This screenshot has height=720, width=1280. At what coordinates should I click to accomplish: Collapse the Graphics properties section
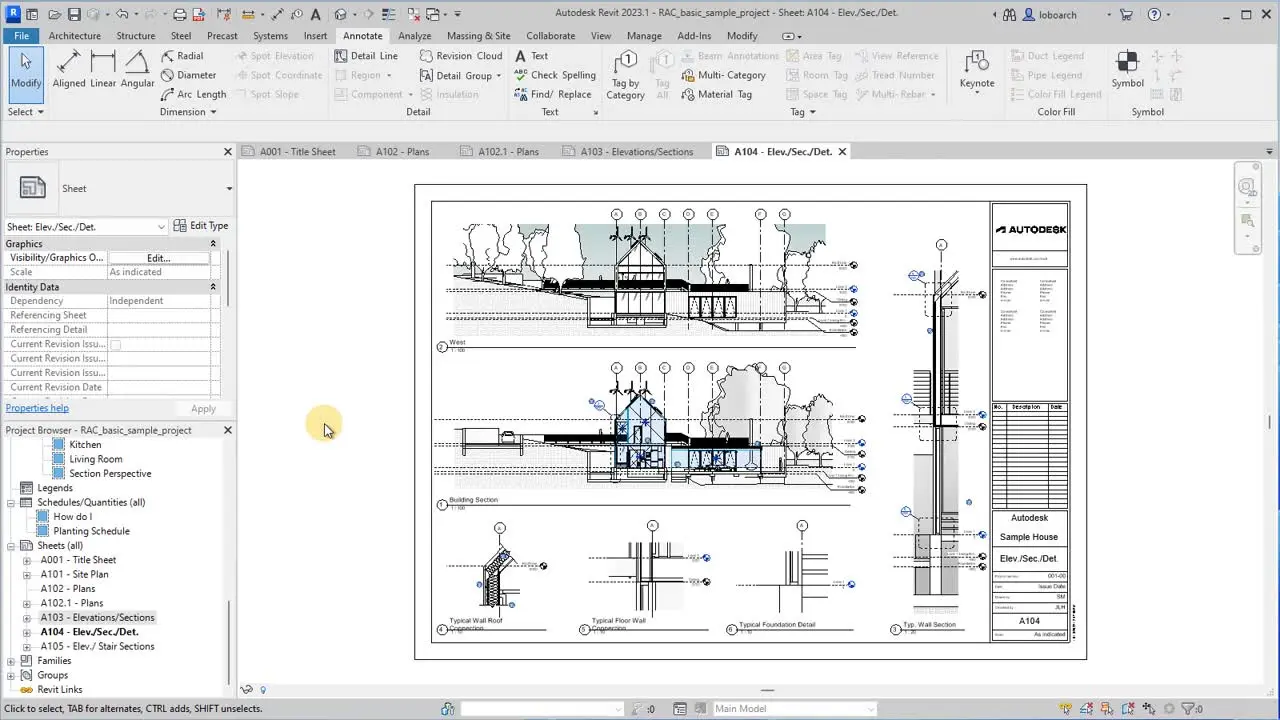click(212, 243)
